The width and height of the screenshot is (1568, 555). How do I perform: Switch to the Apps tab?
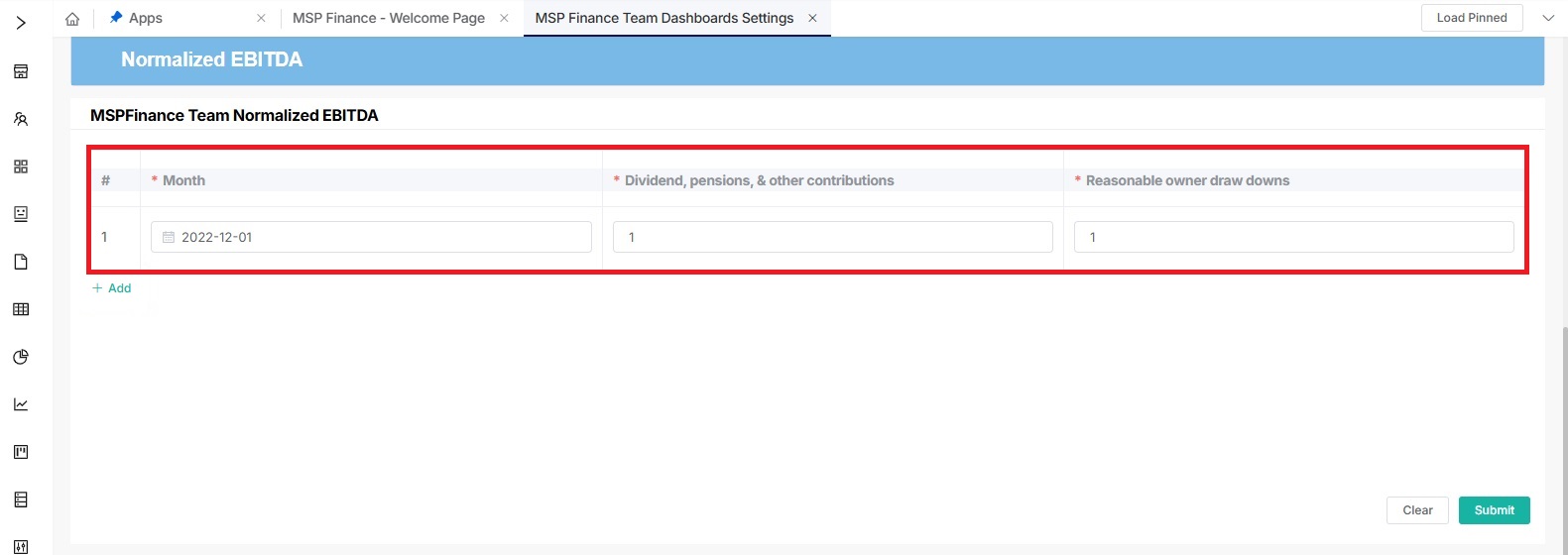coord(146,18)
